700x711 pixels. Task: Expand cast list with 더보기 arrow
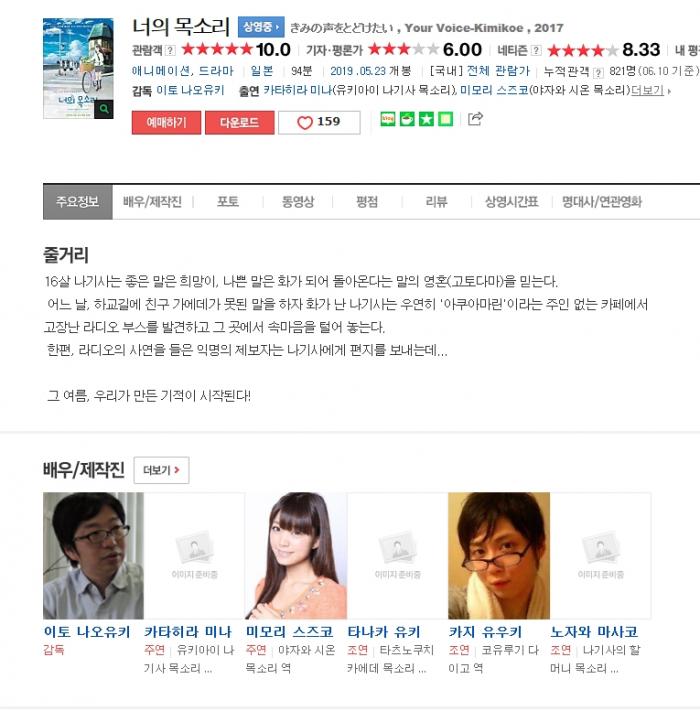click(x=651, y=91)
